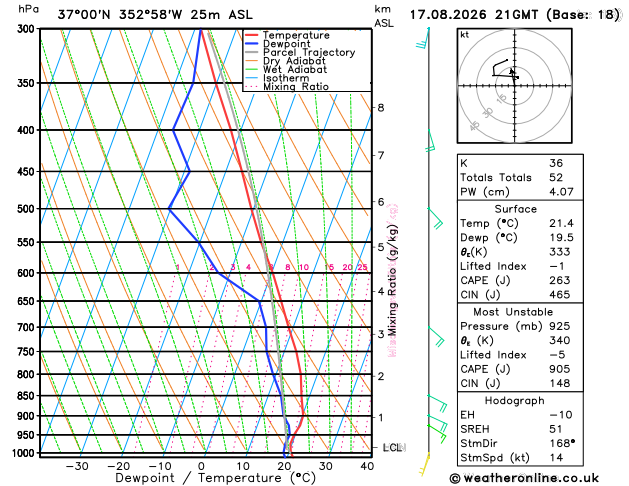
Task: Click the StmDir value 168°
Action: [x=562, y=443]
